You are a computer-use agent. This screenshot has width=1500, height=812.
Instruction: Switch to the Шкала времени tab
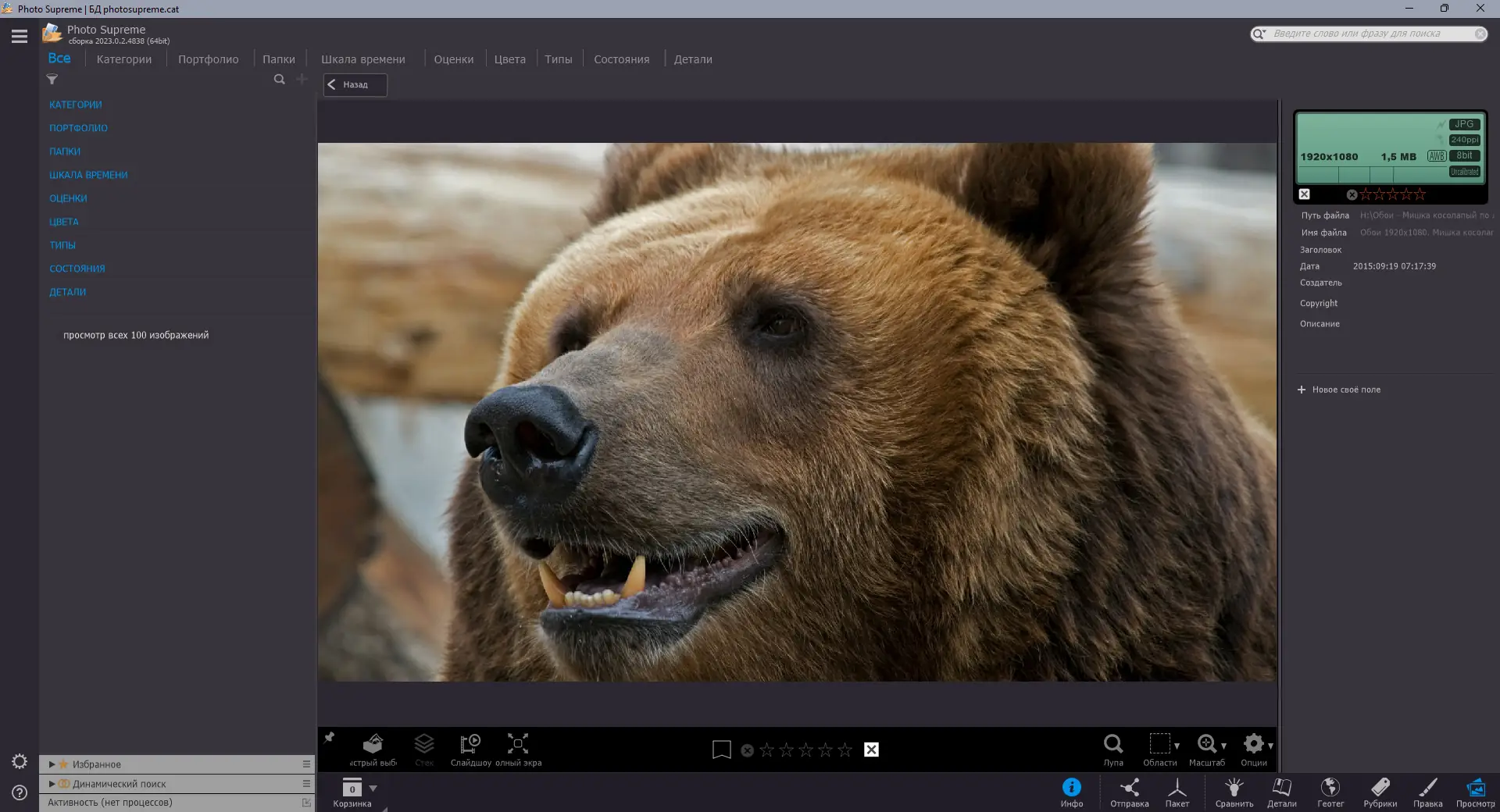(x=362, y=59)
